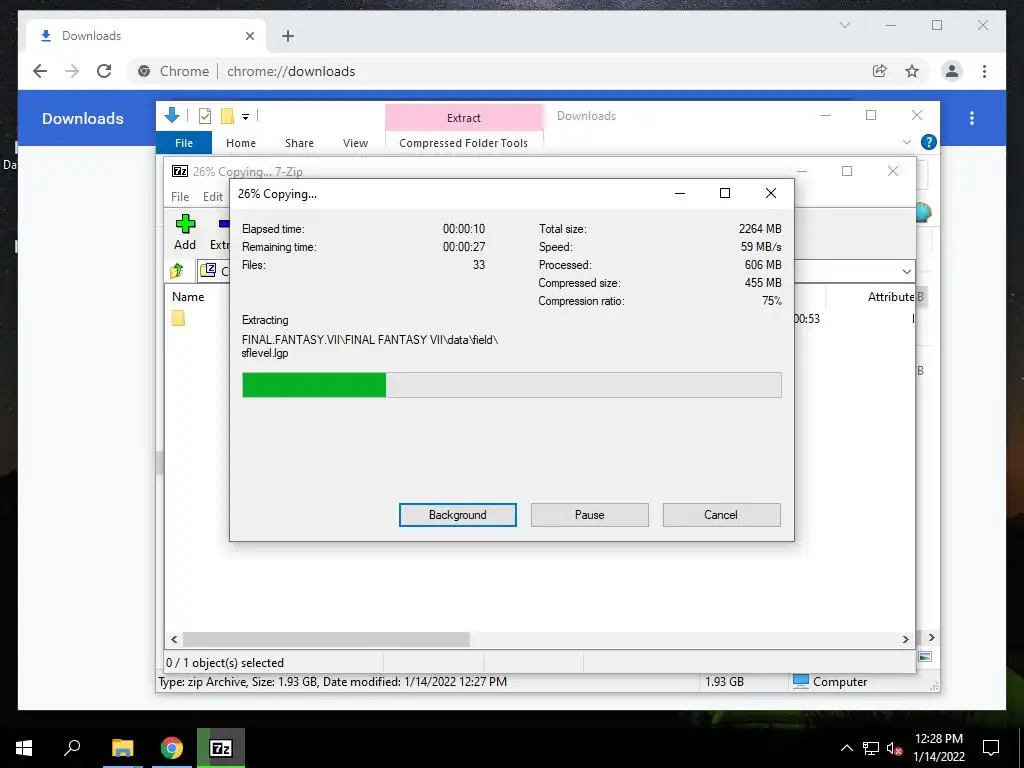Click the Name column header in 7-Zip

[188, 296]
